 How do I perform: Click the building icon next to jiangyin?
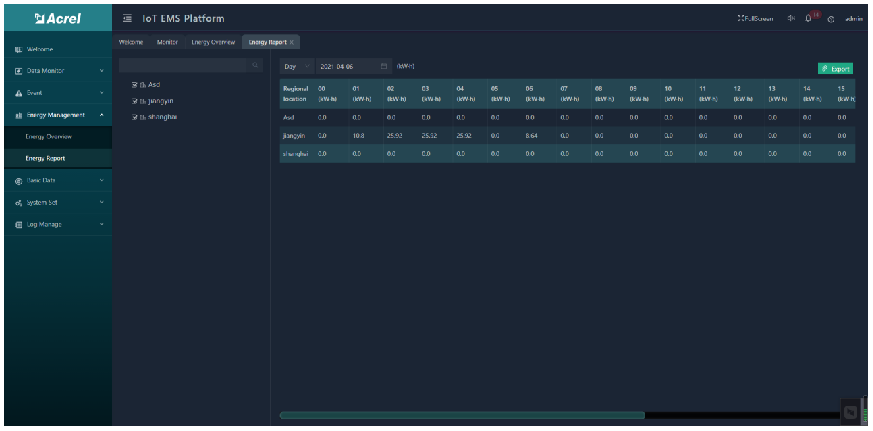pos(143,101)
